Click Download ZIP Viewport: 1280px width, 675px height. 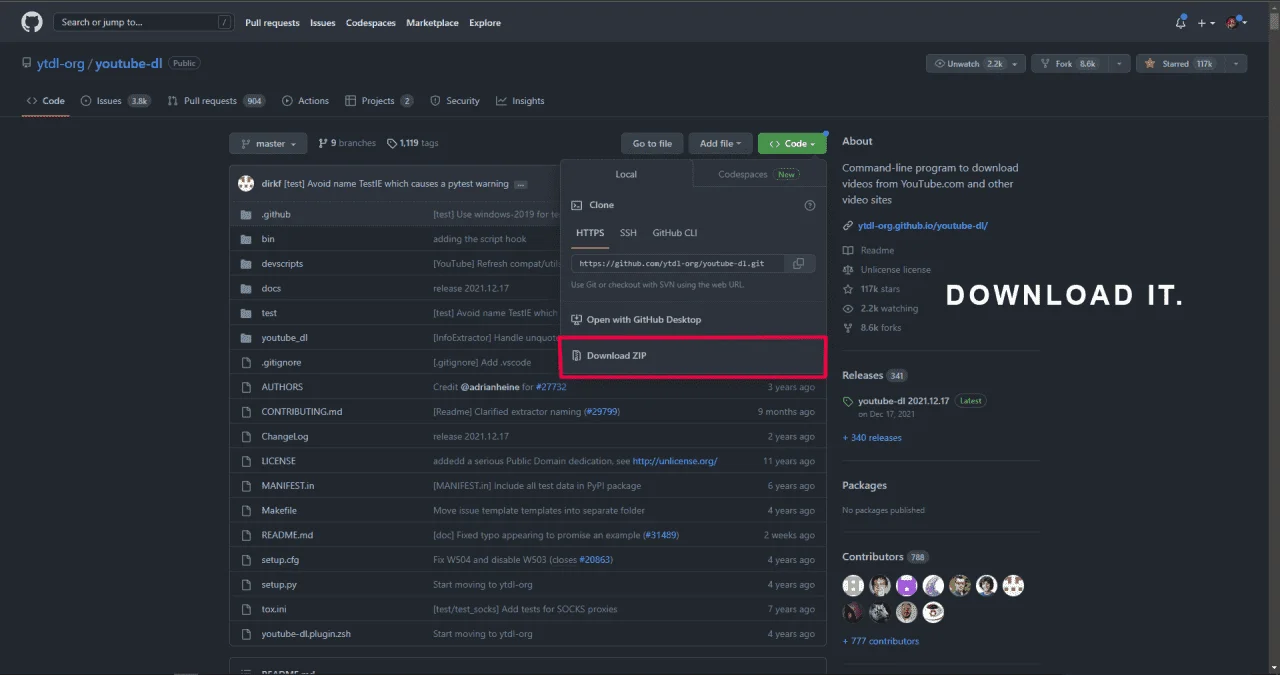pyautogui.click(x=694, y=357)
